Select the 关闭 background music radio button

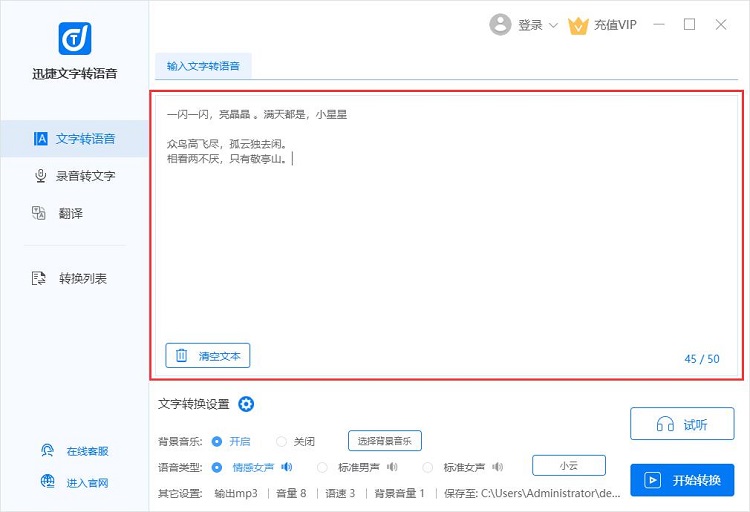pos(281,442)
